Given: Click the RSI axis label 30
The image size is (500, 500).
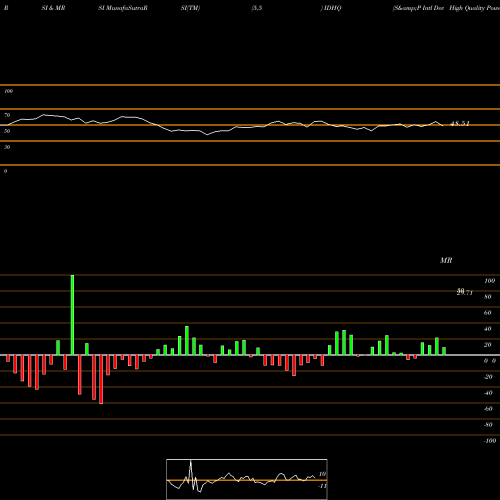Looking at the screenshot, I should [x=7, y=147].
